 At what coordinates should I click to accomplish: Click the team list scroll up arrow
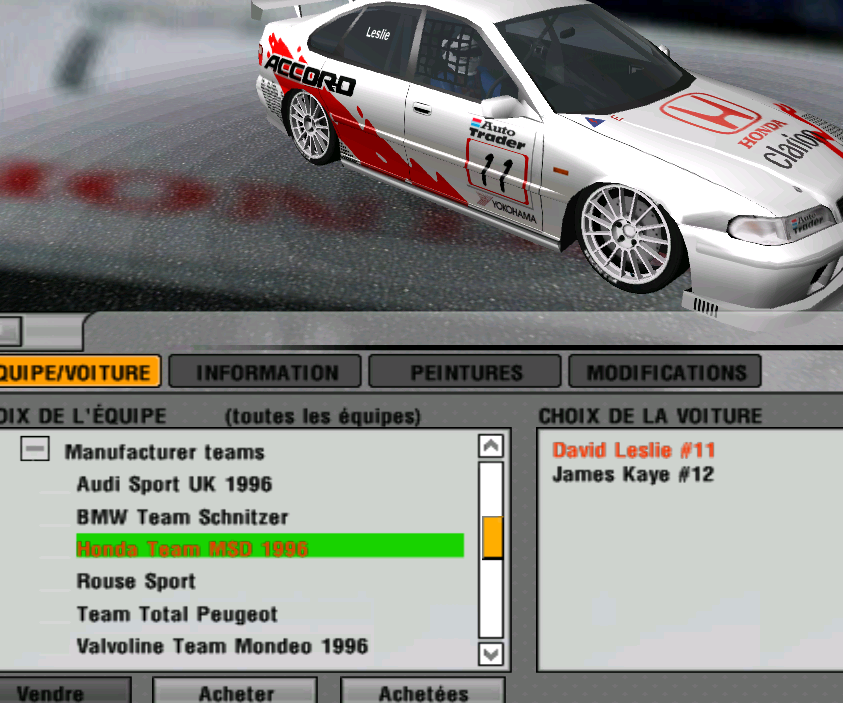point(490,447)
